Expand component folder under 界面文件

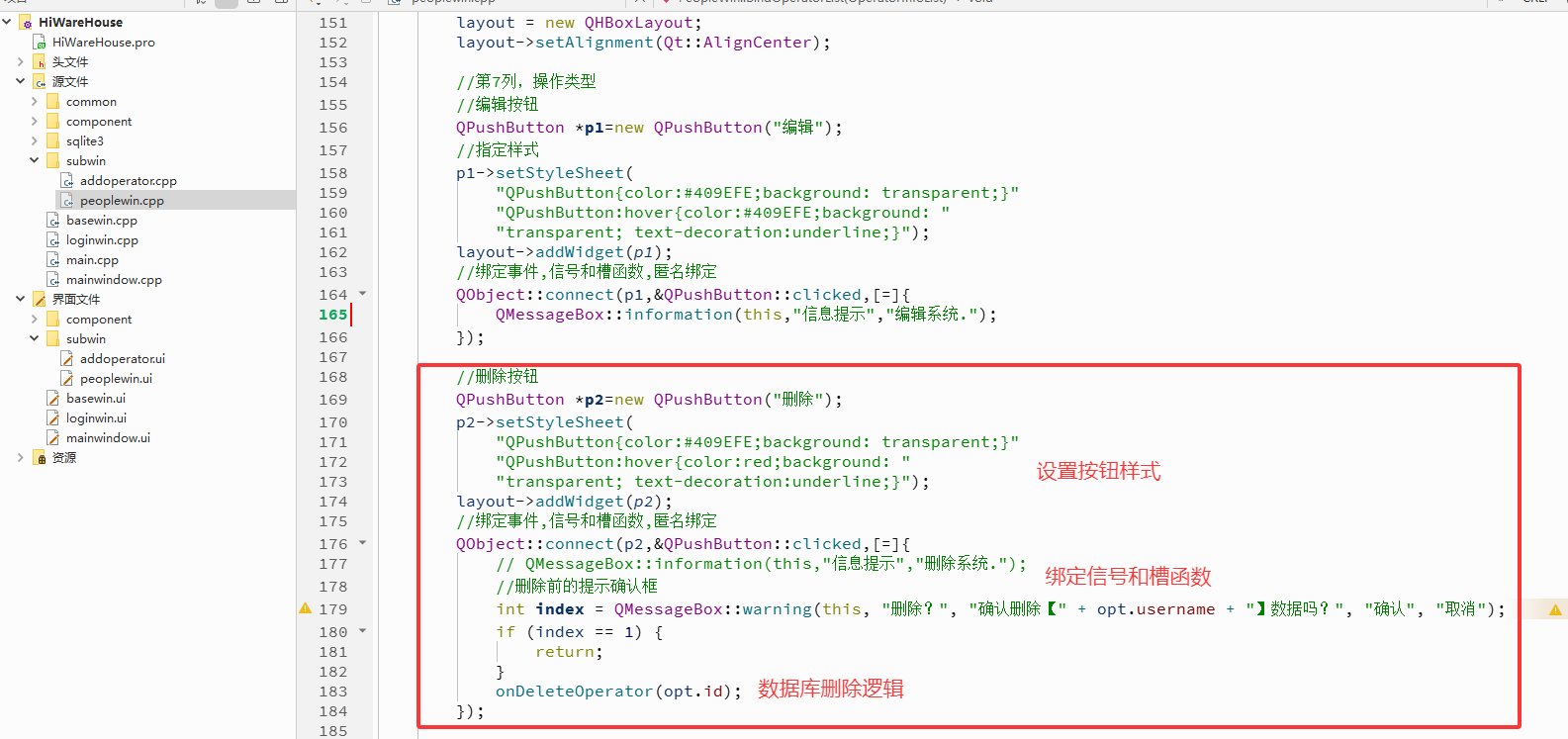[x=35, y=319]
